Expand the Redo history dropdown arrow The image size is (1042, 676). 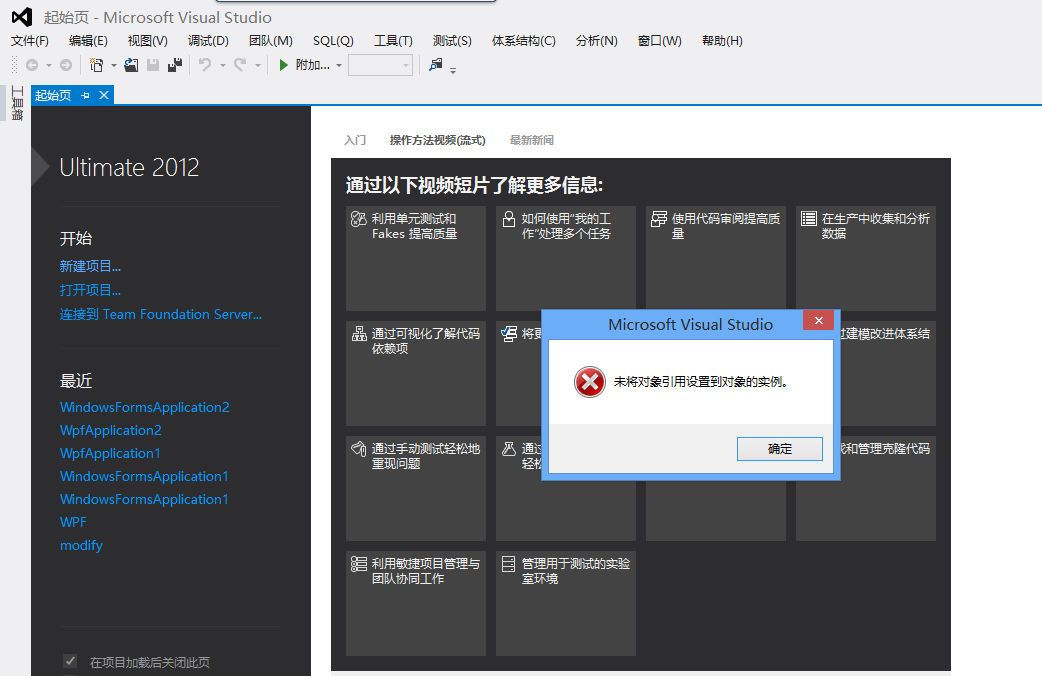point(258,66)
